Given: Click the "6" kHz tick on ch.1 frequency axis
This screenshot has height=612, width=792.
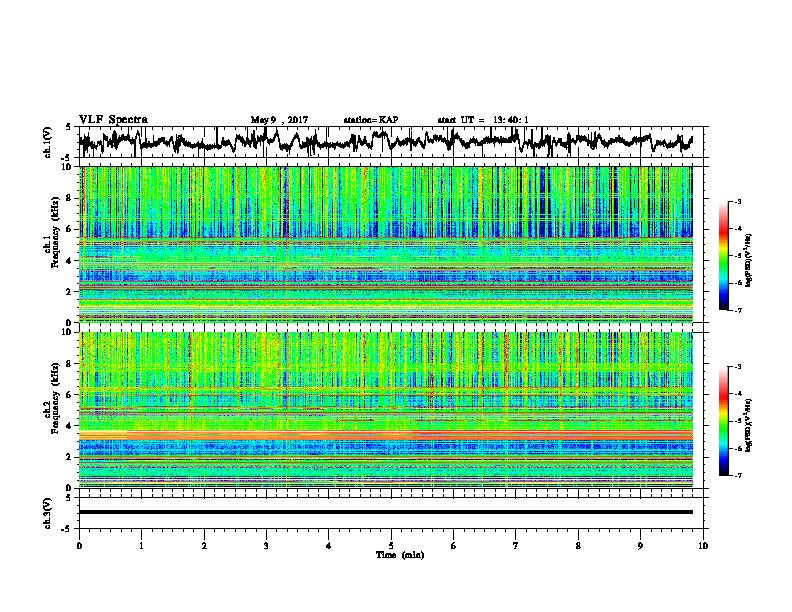Looking at the screenshot, I should [x=70, y=229].
